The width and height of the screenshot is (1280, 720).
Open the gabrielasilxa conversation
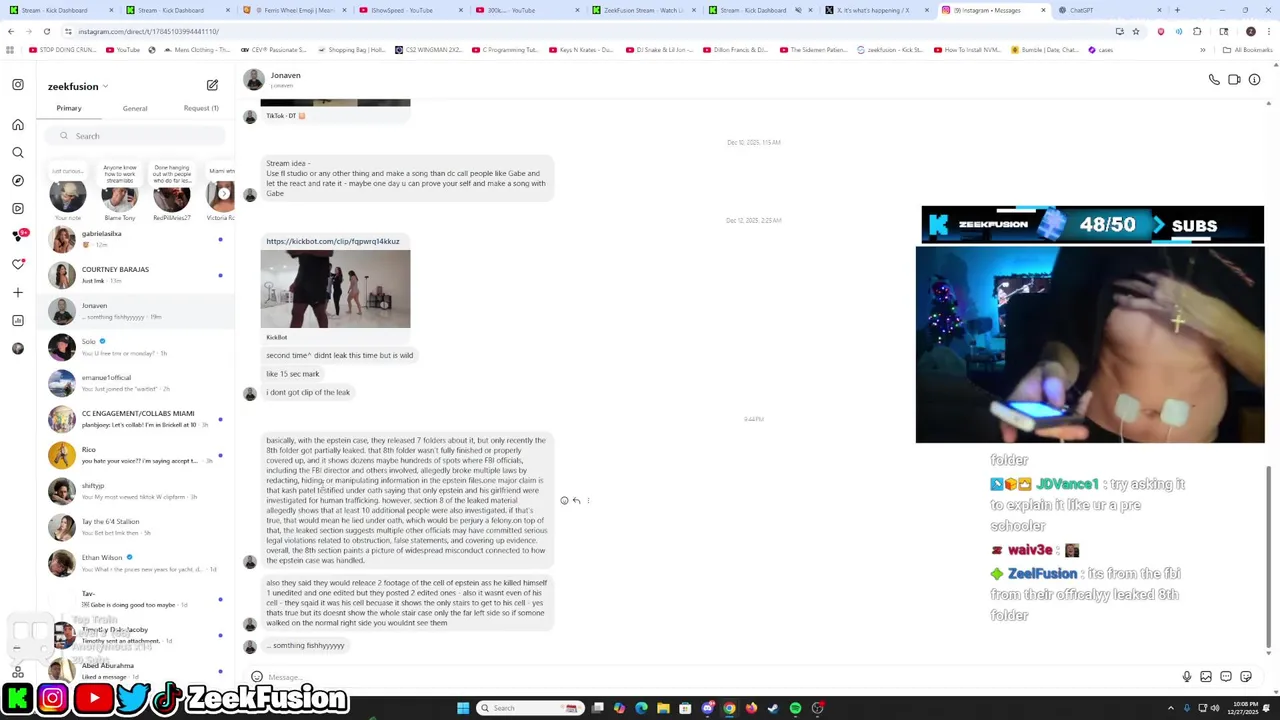[x=136, y=239]
